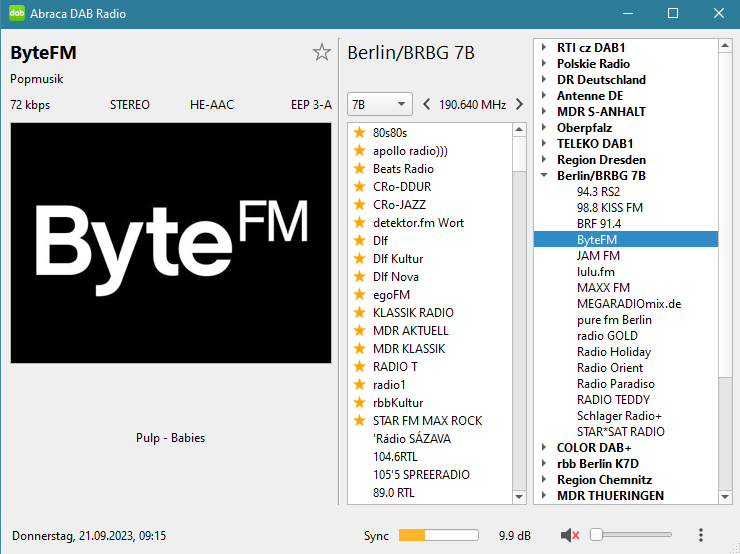Remove star from Dlf station
This screenshot has height=554, width=740.
(x=360, y=241)
